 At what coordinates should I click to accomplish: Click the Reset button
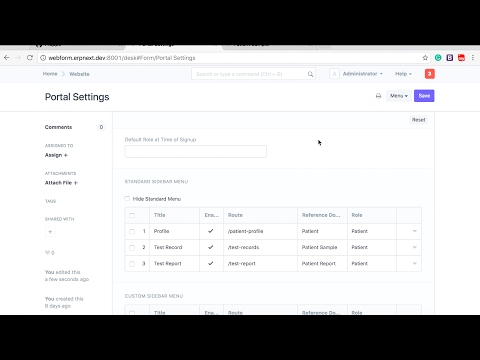(x=418, y=120)
